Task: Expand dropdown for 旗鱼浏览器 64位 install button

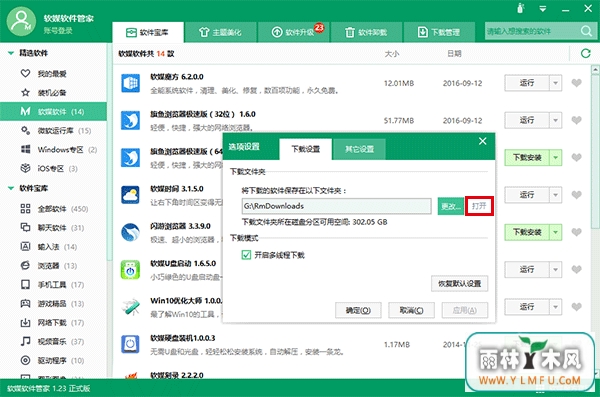Action: pos(556,157)
